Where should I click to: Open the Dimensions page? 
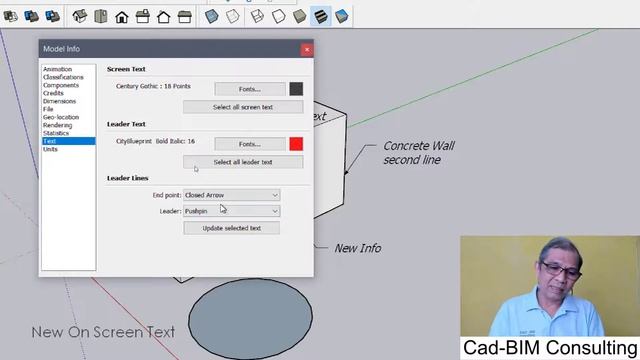coord(59,101)
